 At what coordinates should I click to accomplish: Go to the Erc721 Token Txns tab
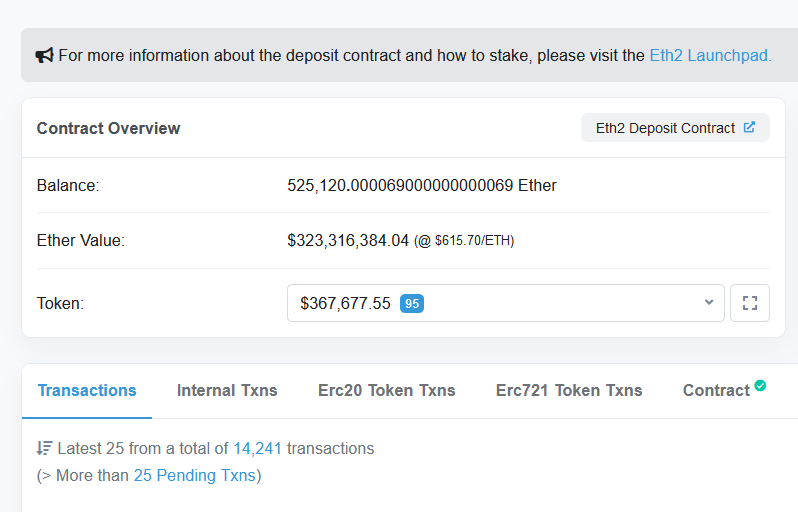(x=569, y=390)
